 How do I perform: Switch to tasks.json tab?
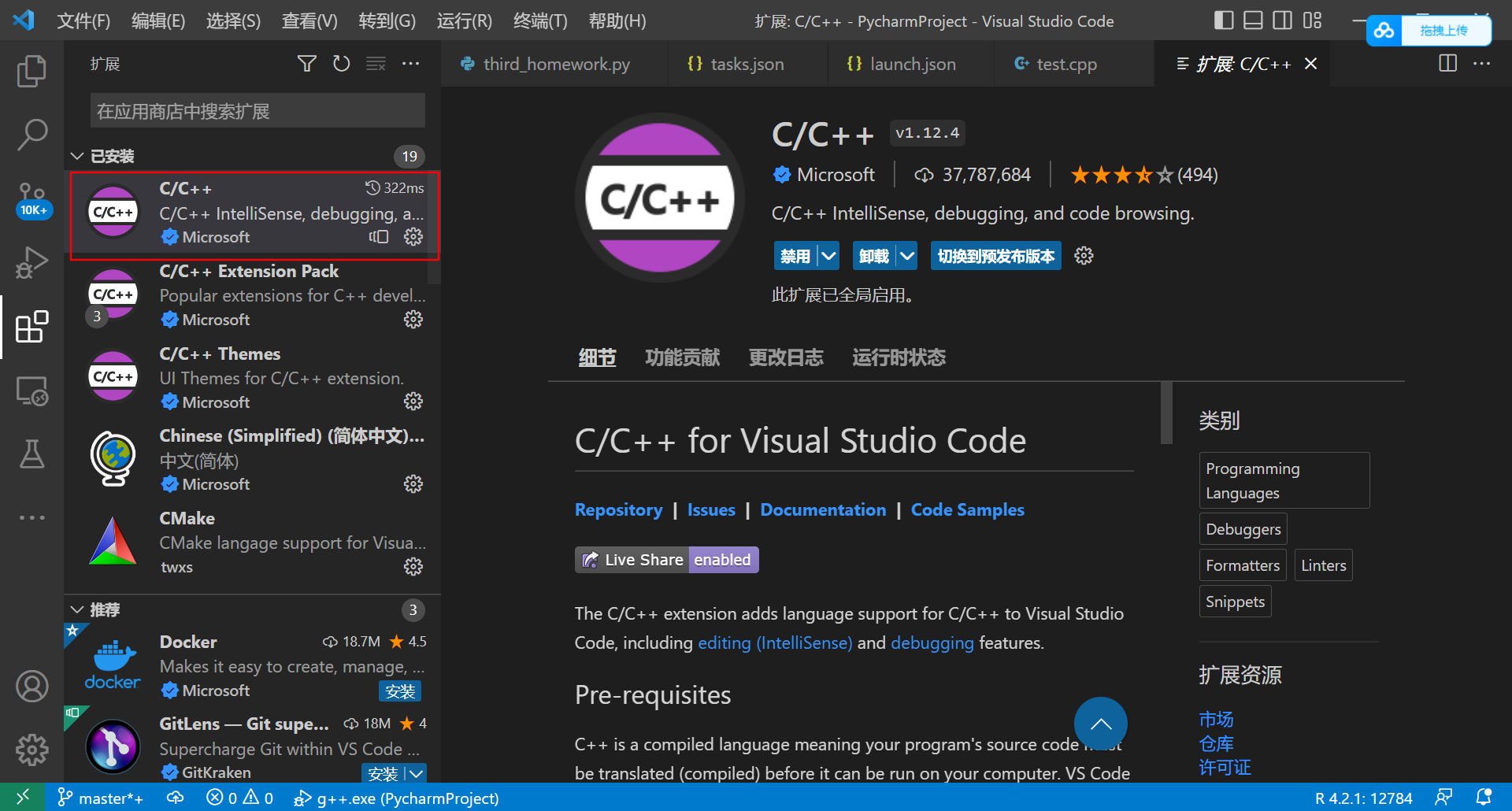tap(747, 64)
